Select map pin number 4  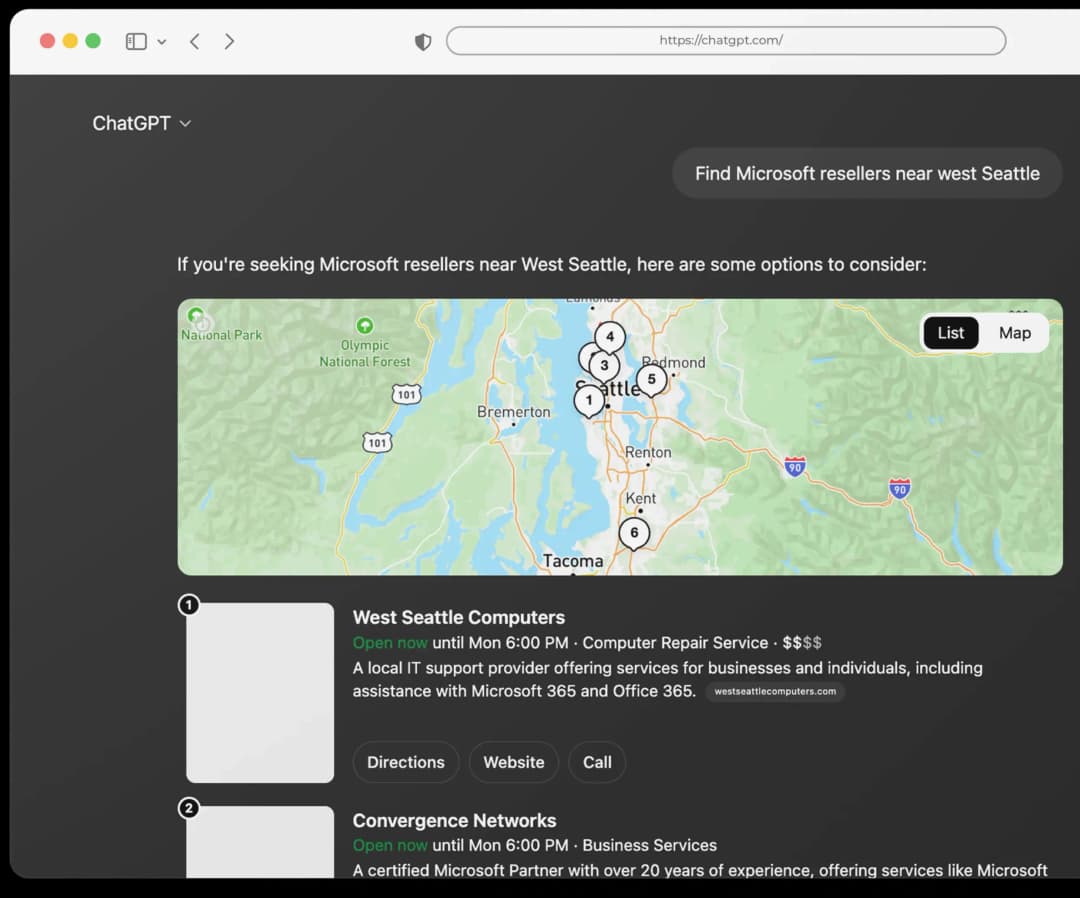610,336
